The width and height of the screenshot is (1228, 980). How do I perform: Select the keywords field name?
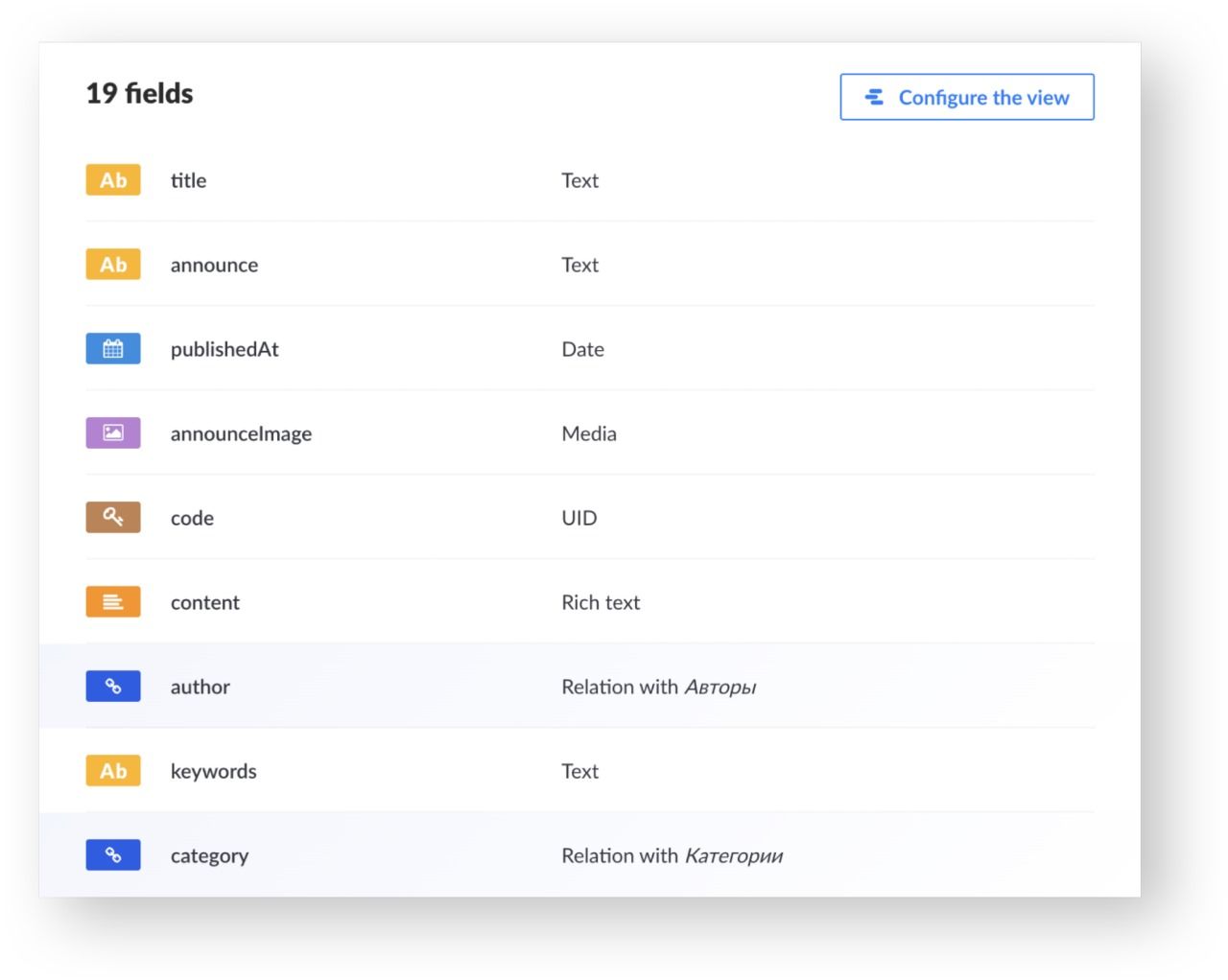[x=213, y=771]
